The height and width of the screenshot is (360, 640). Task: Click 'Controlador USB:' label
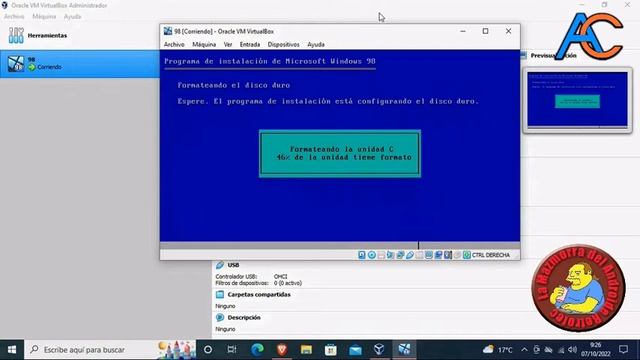[x=236, y=277]
